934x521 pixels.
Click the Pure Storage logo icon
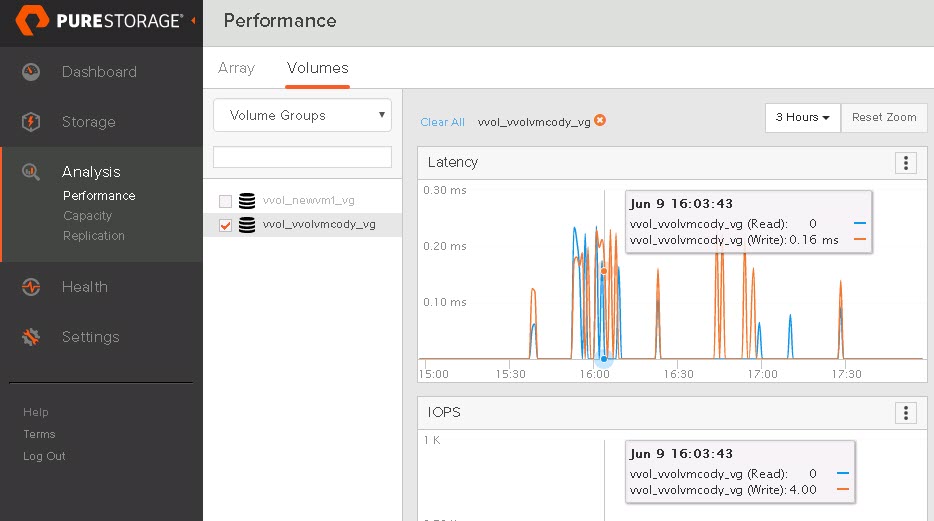tap(32, 20)
